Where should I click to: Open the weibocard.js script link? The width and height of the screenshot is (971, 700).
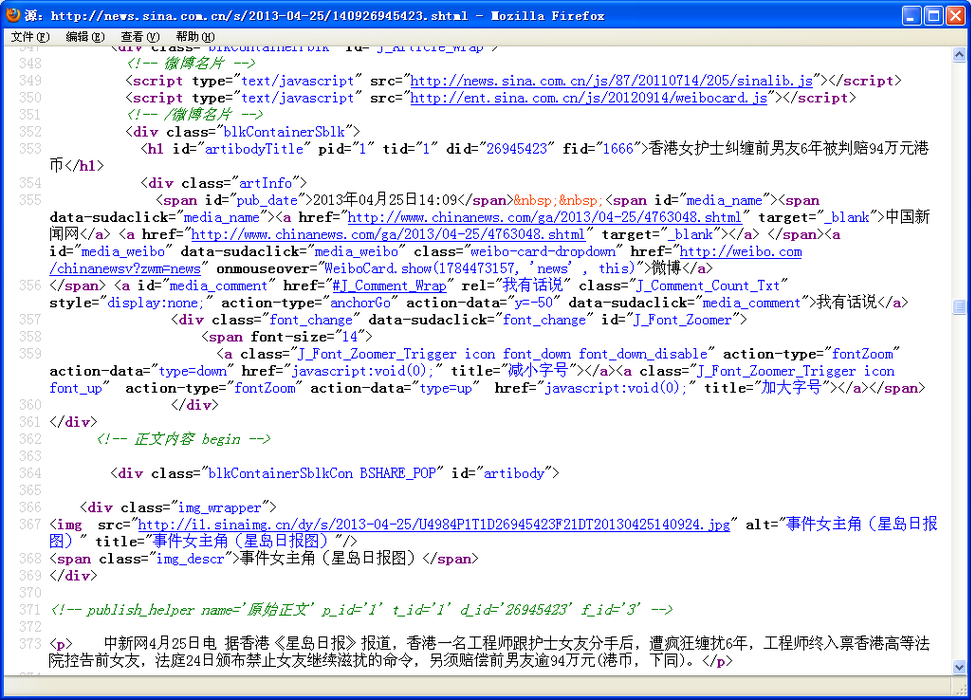pyautogui.click(x=589, y=98)
